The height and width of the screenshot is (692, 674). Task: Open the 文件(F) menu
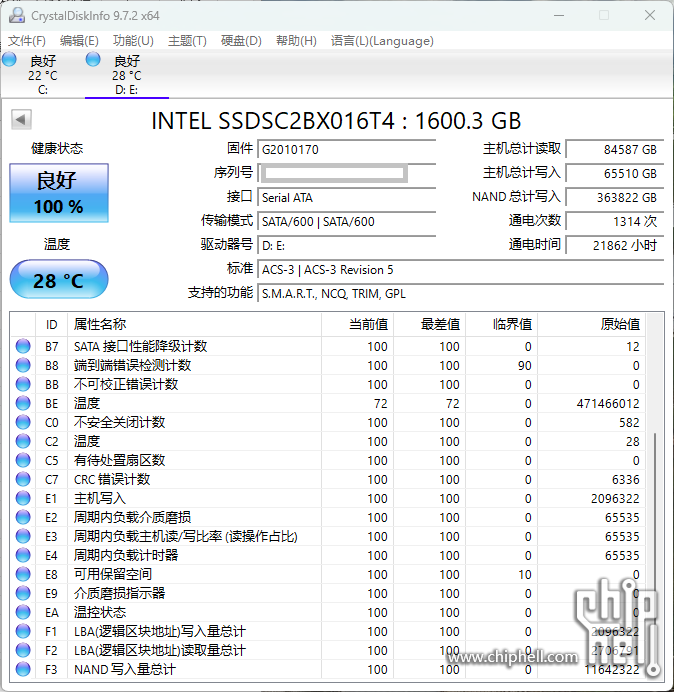(27, 41)
